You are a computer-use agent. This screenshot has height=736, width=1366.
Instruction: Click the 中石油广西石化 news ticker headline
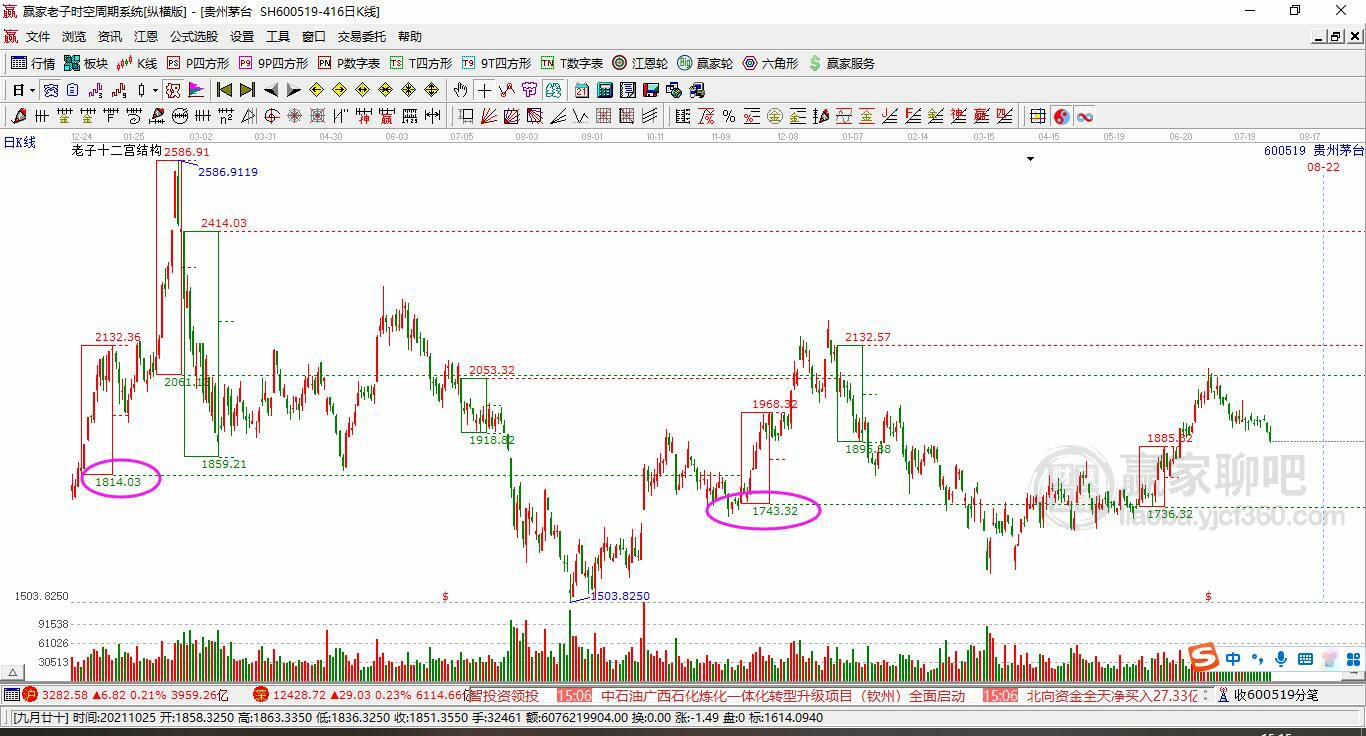[x=783, y=695]
